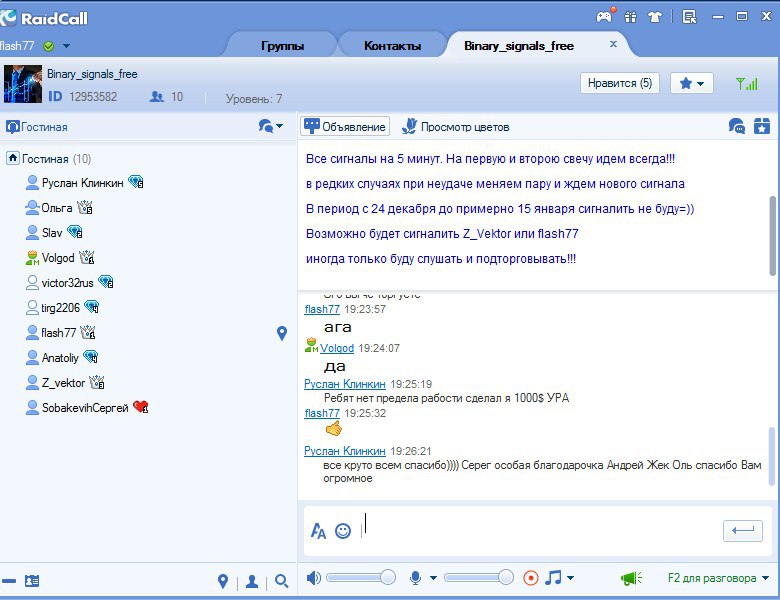This screenshot has height=600, width=780.
Task: Switch to the Группы tab
Action: click(x=282, y=46)
